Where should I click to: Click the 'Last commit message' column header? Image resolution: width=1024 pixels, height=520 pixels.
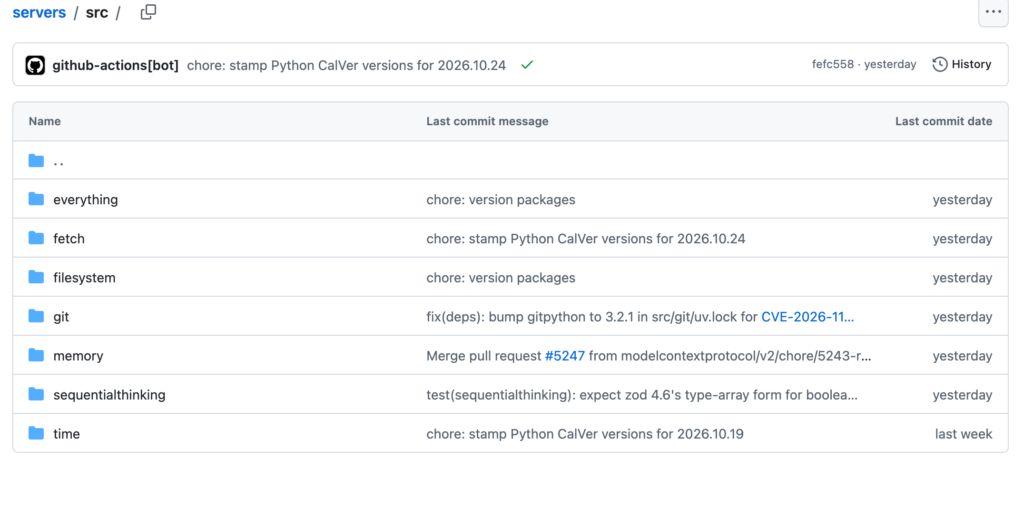tap(487, 121)
